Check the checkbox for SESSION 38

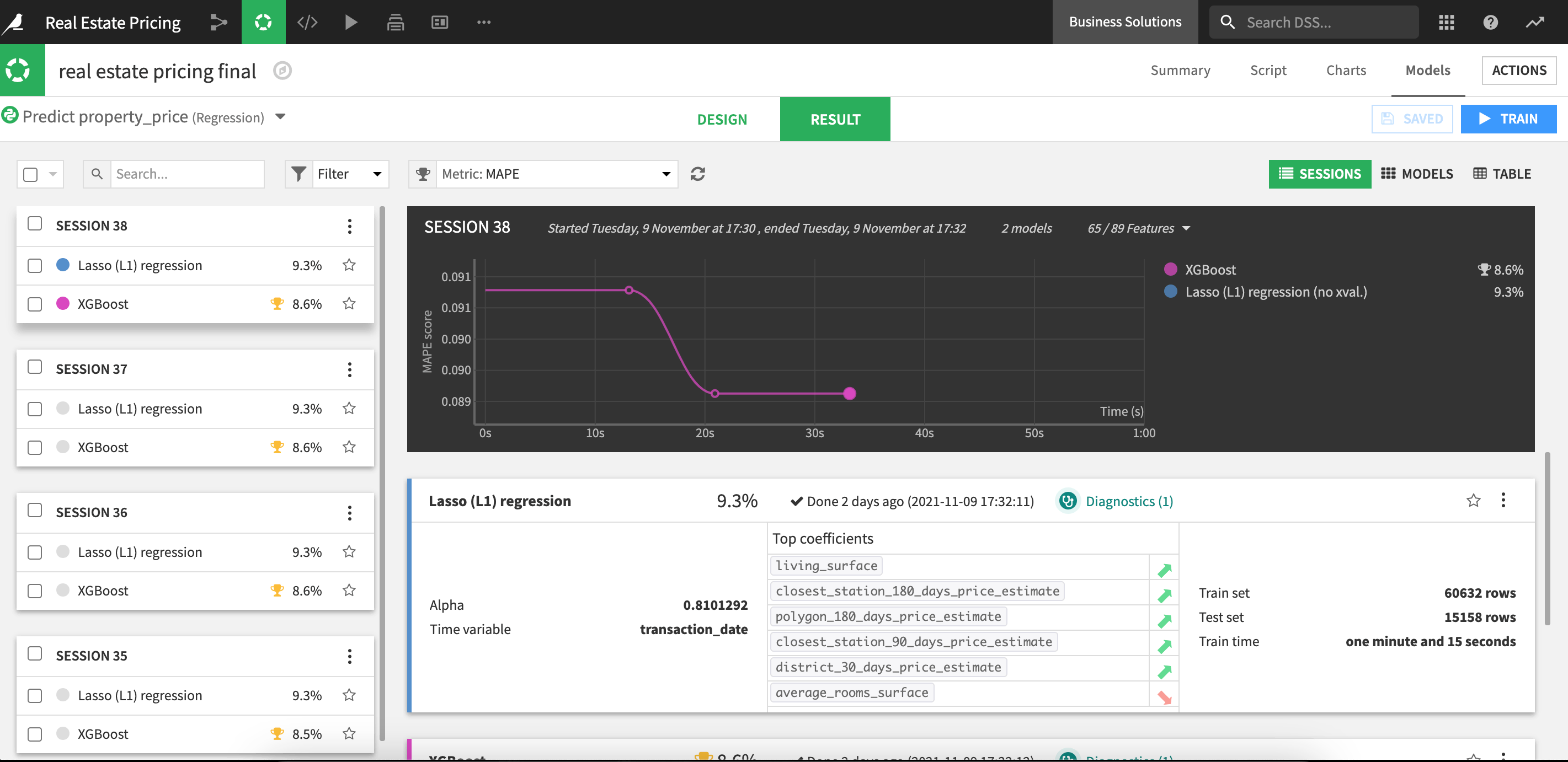pyautogui.click(x=34, y=224)
